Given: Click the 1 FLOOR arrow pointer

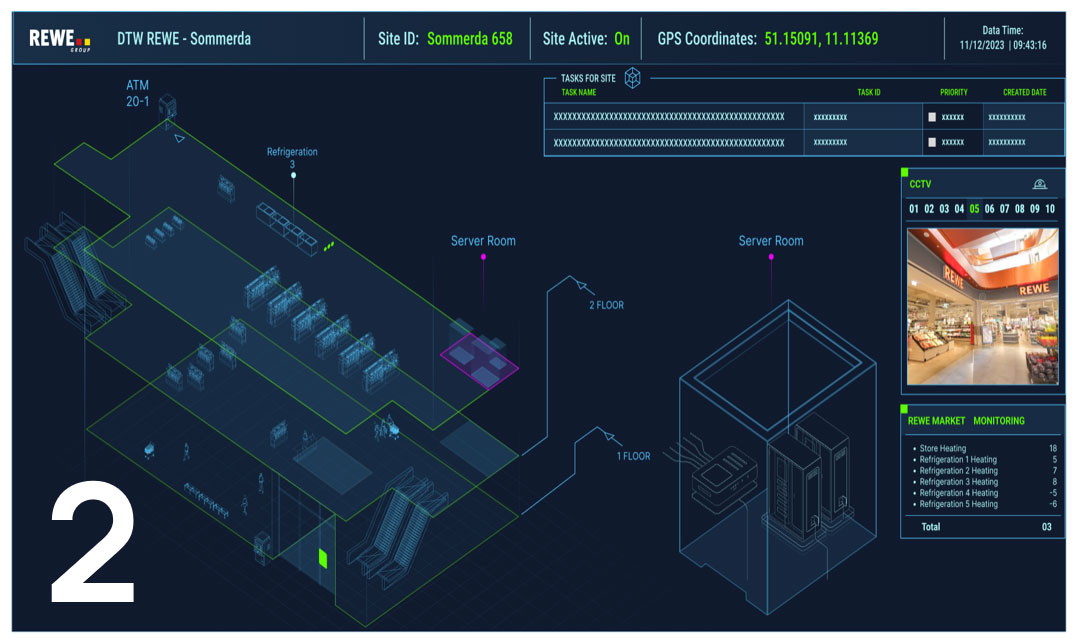Looking at the screenshot, I should pyautogui.click(x=604, y=434).
